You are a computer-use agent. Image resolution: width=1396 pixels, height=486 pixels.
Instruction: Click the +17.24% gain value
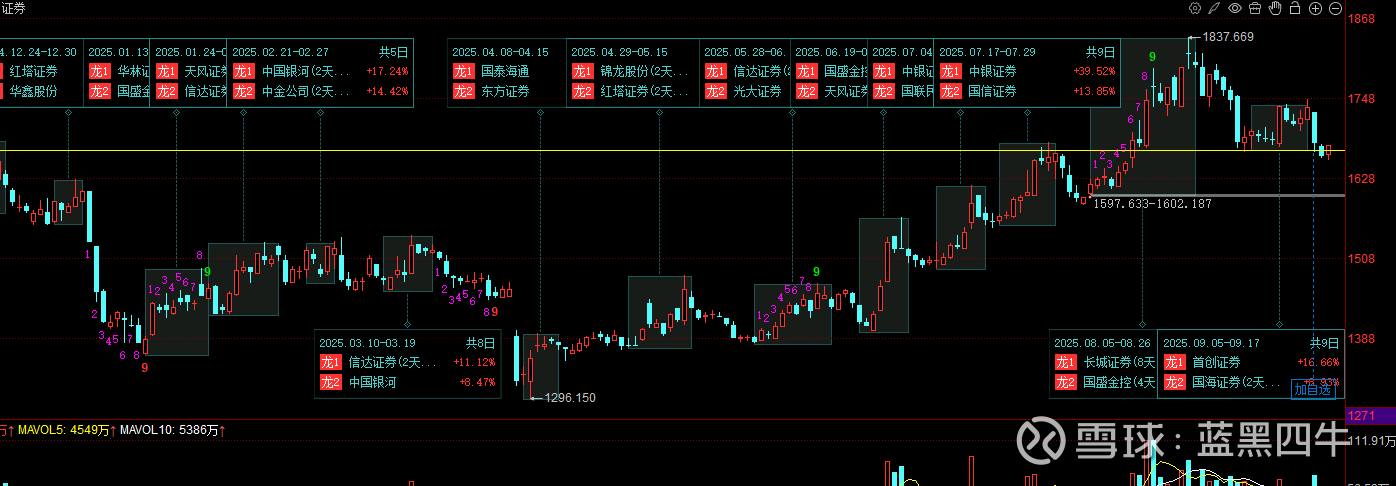pos(387,71)
